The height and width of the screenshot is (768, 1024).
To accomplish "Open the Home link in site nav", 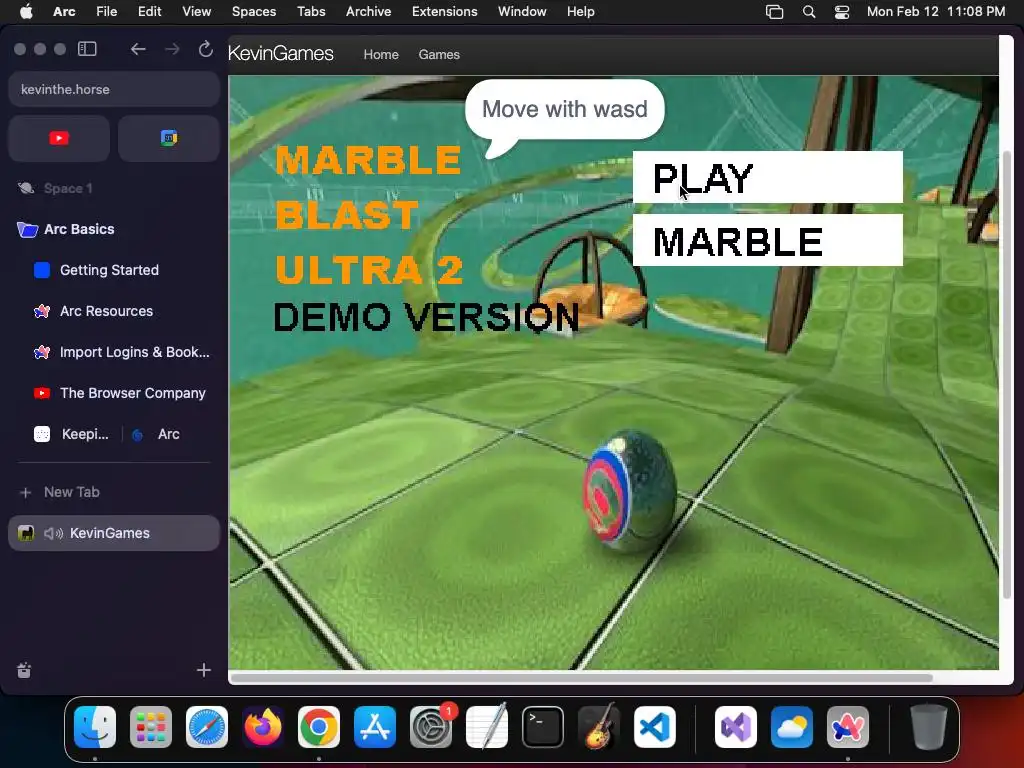I will 381,55.
